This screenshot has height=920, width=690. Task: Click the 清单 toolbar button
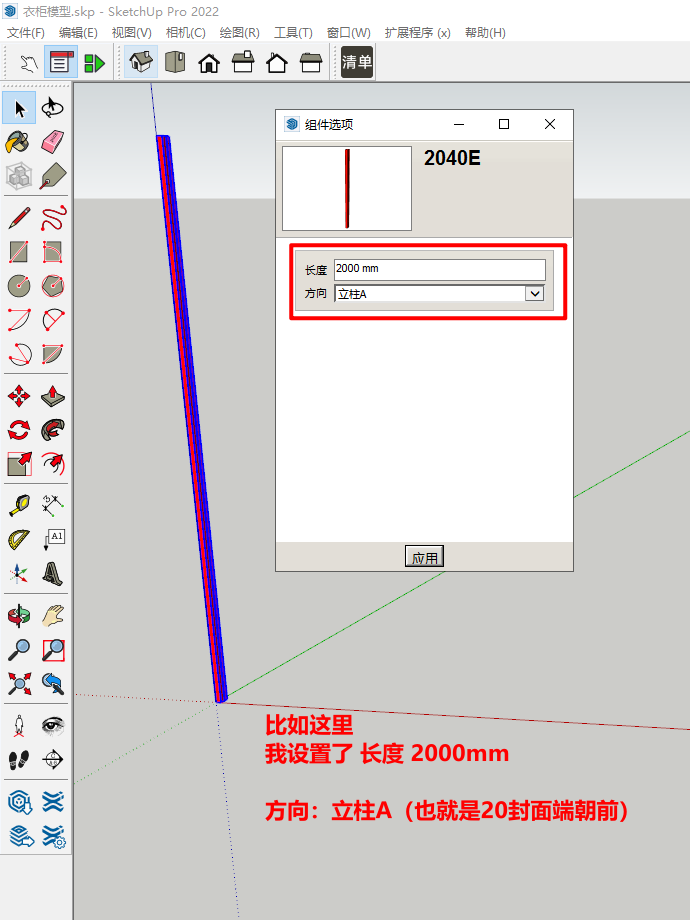coord(357,63)
